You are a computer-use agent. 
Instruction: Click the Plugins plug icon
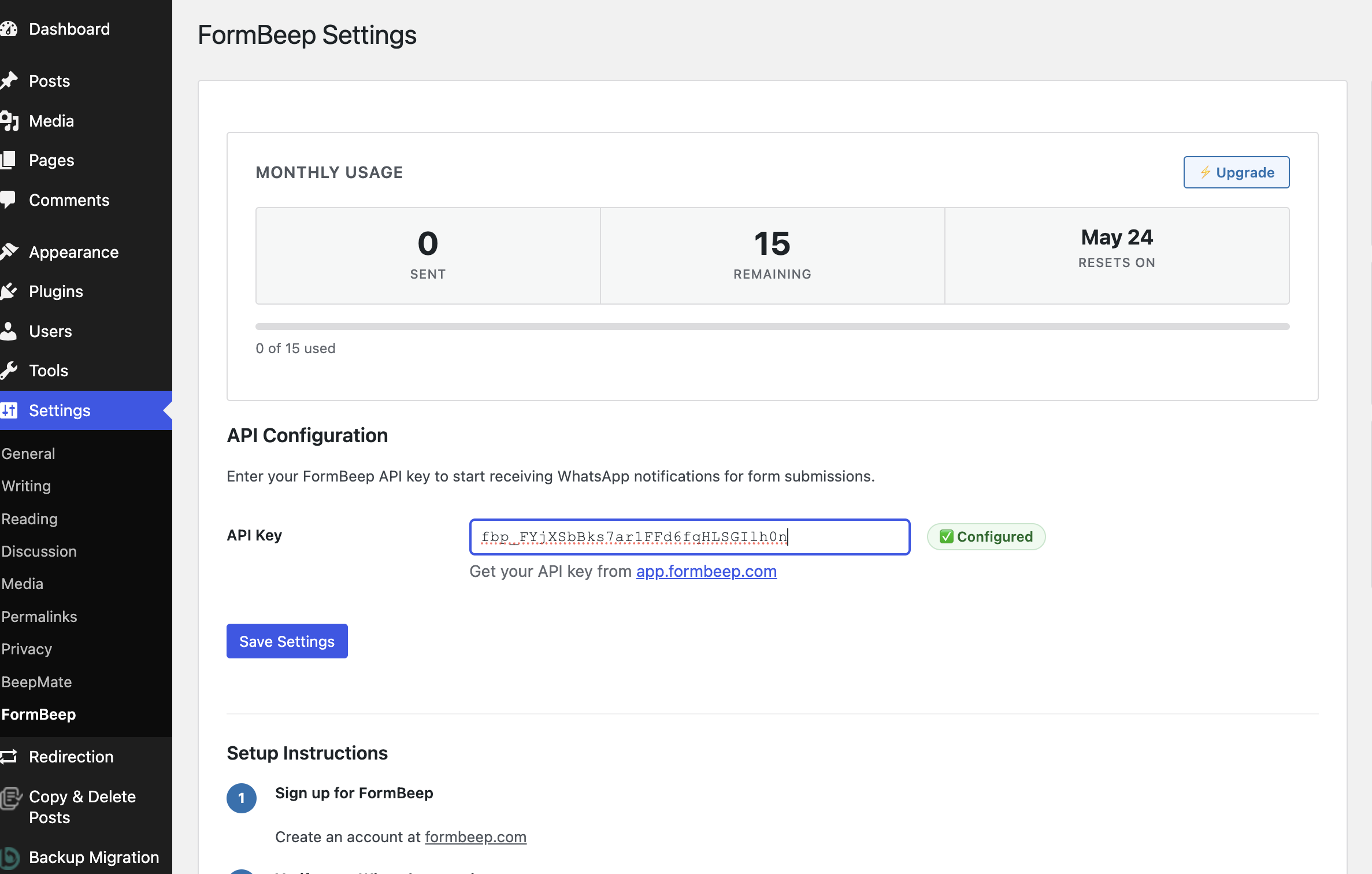coord(9,291)
